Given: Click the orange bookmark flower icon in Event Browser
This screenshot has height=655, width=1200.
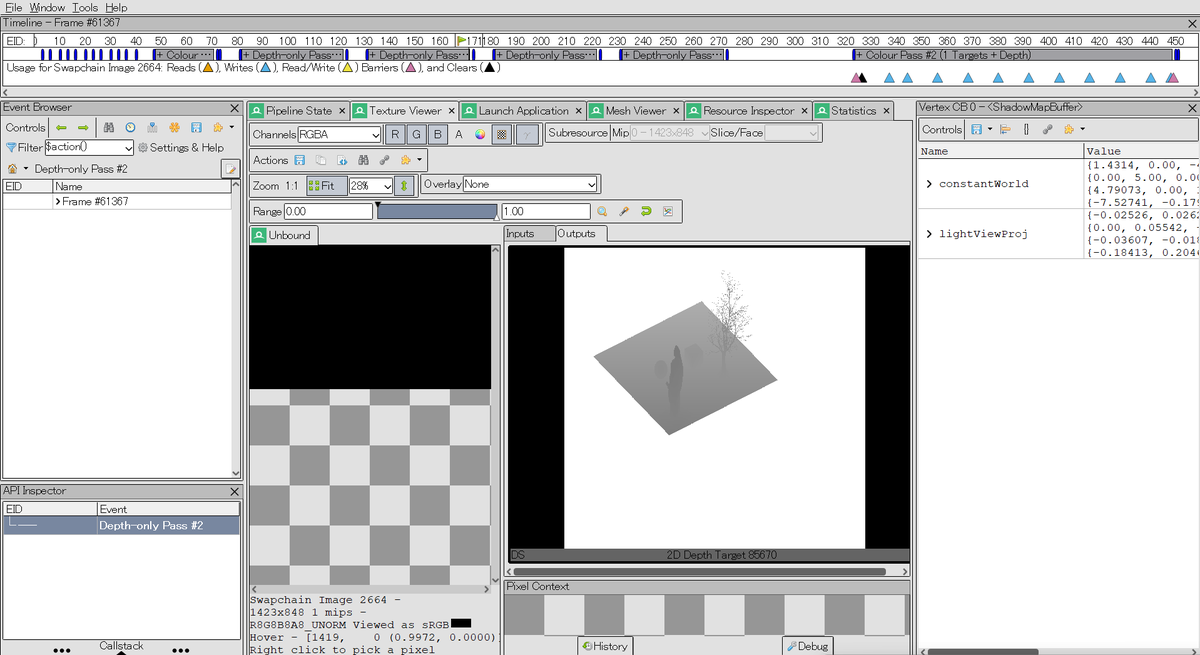Looking at the screenshot, I should [x=174, y=127].
